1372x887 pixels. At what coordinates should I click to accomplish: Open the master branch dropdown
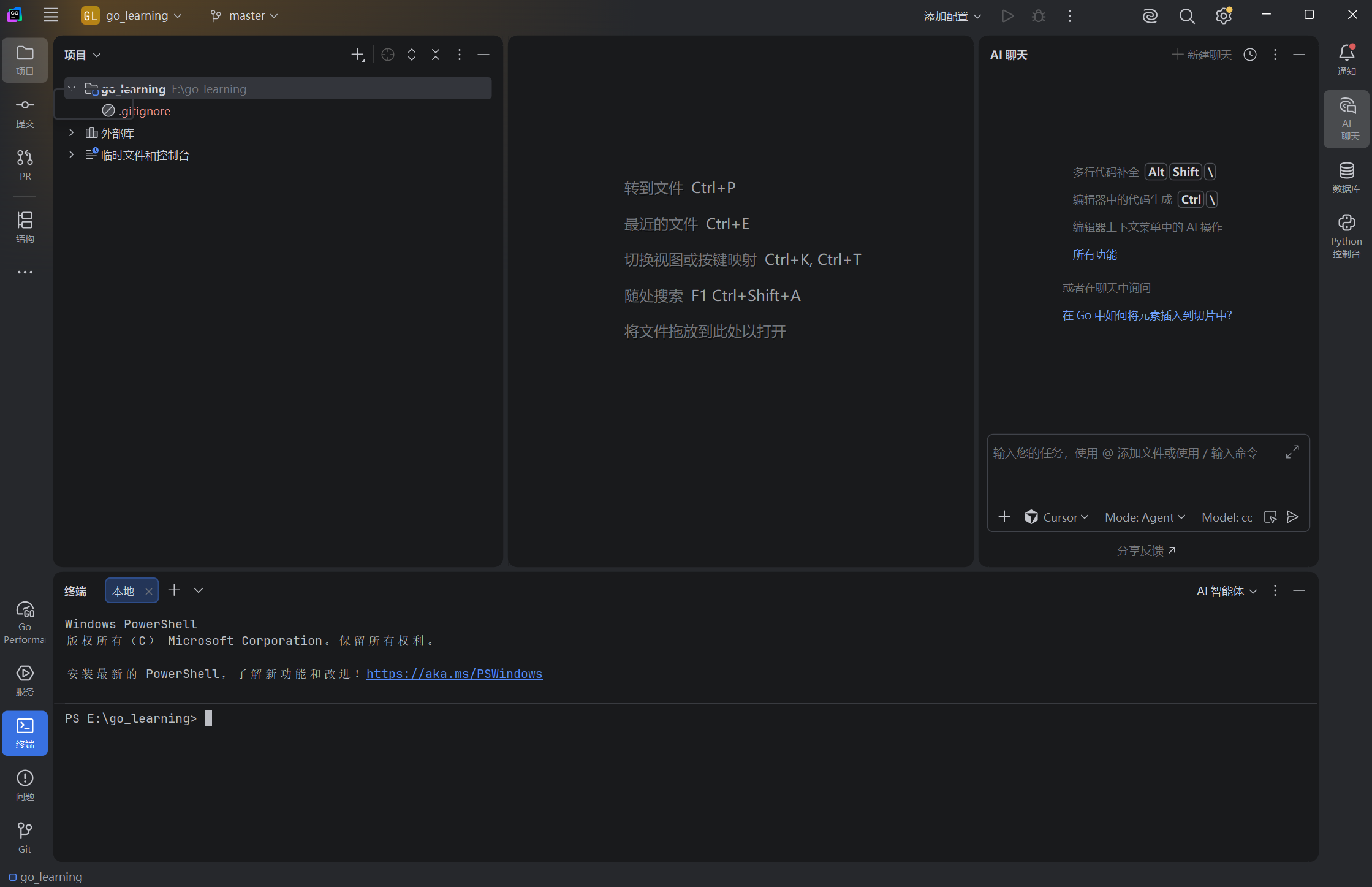point(244,15)
